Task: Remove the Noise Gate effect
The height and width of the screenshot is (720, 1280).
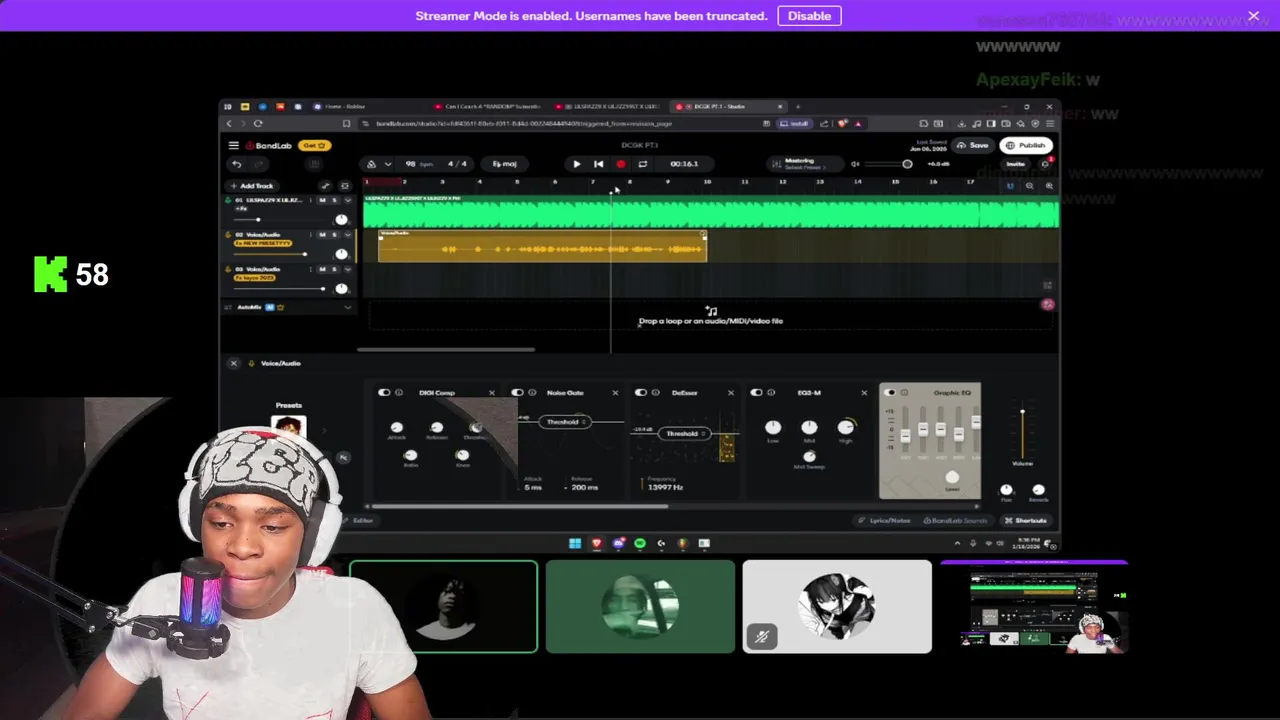Action: coord(615,392)
